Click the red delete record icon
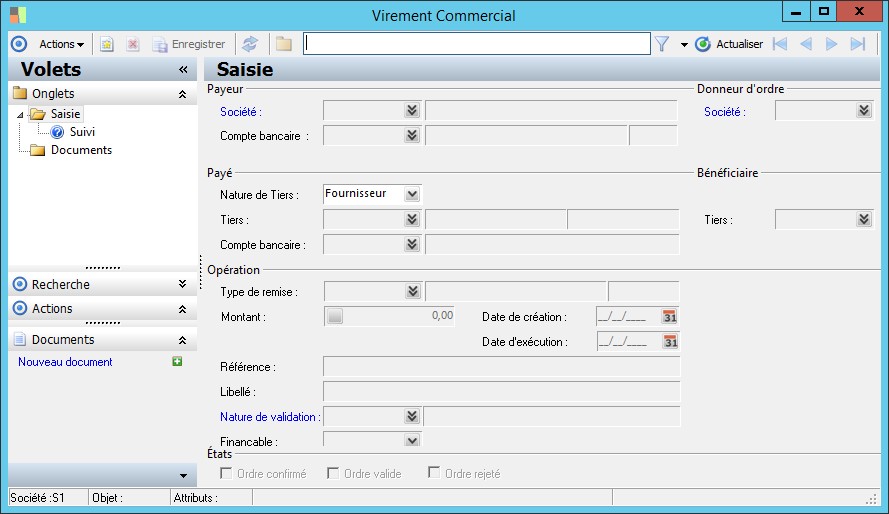The width and height of the screenshot is (889, 514). click(x=133, y=44)
